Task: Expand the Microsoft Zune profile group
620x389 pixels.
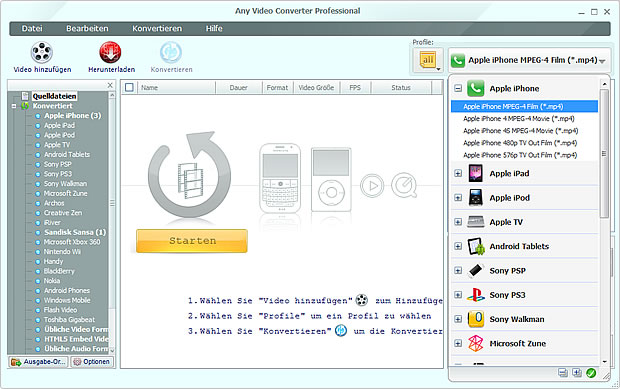Action: 458,344
